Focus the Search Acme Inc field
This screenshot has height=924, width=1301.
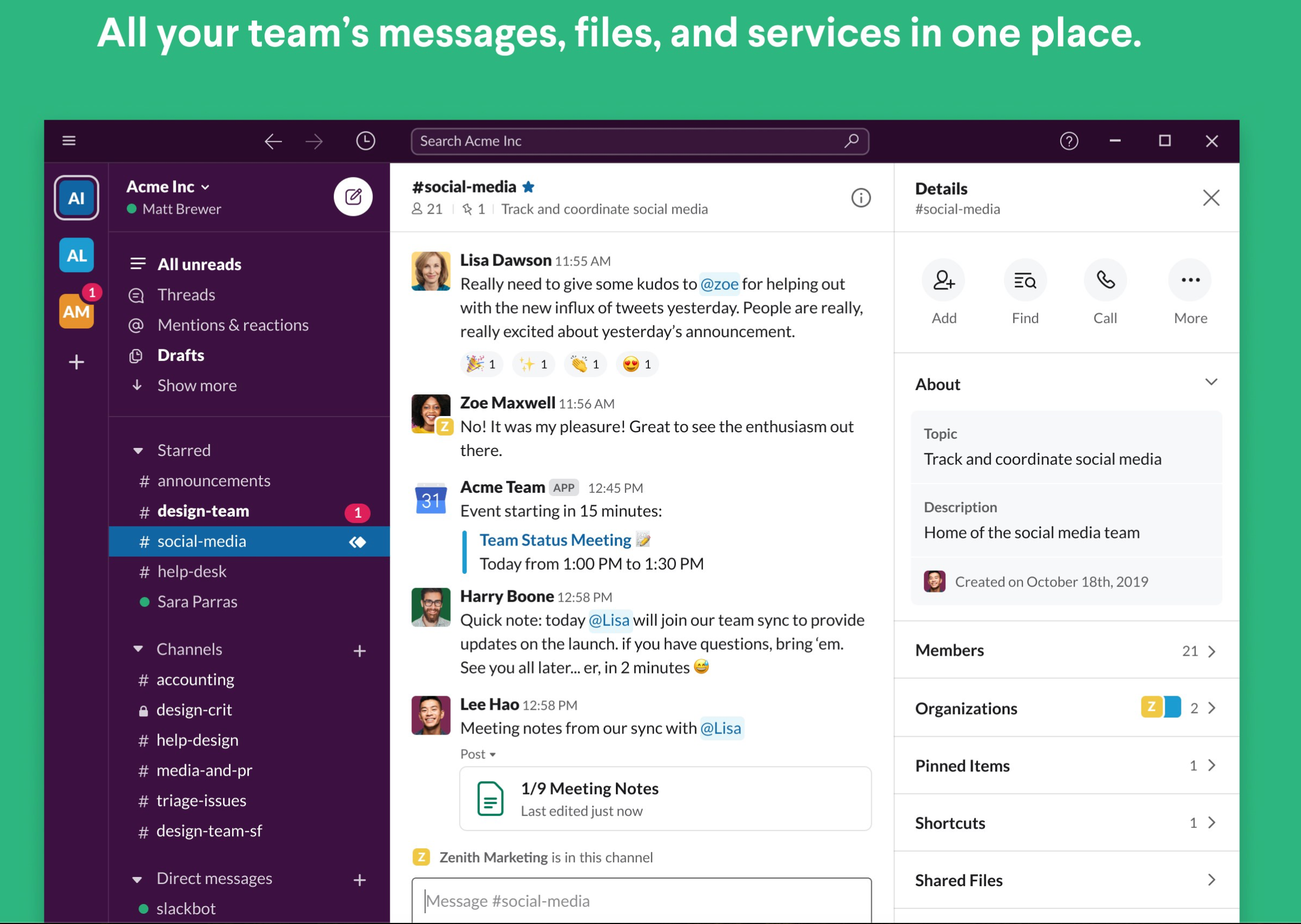(x=640, y=141)
